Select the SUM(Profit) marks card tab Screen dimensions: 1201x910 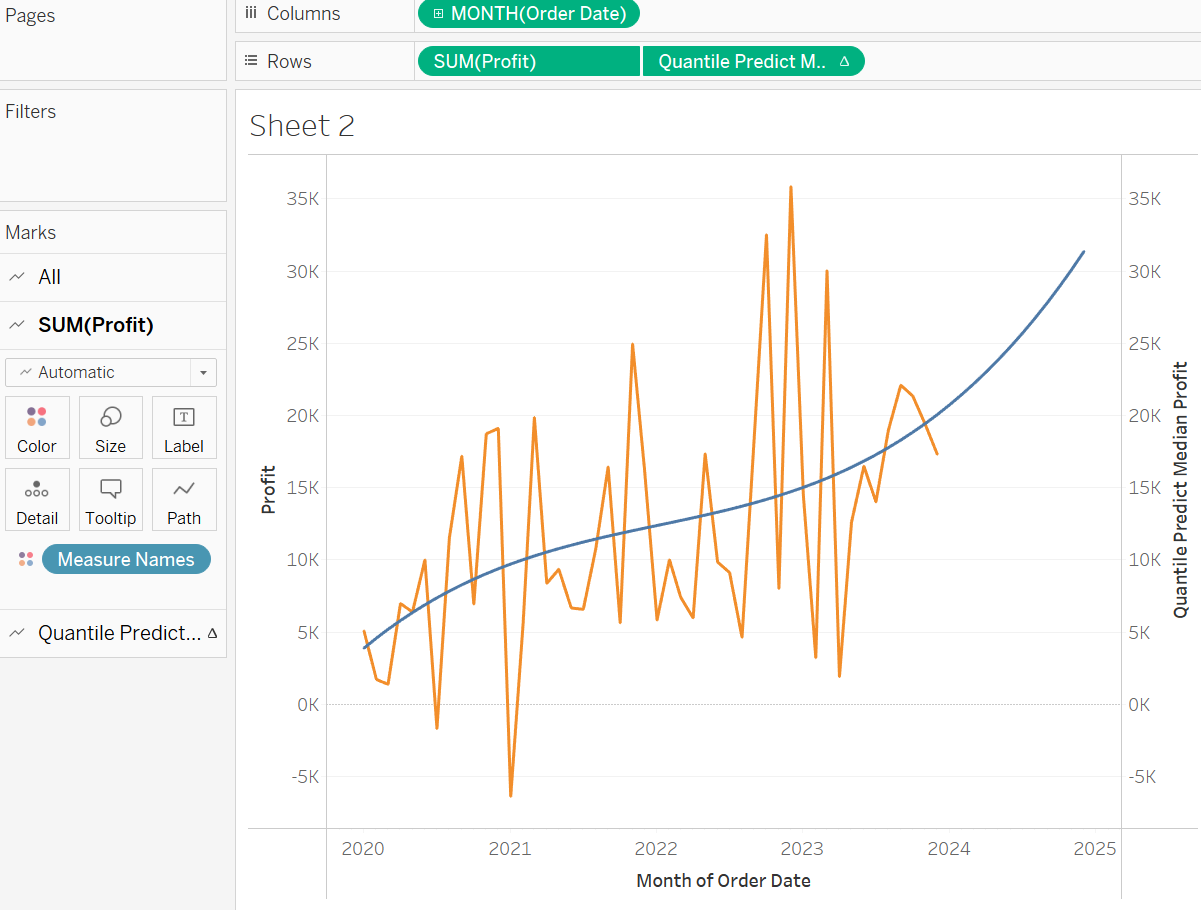click(x=95, y=325)
